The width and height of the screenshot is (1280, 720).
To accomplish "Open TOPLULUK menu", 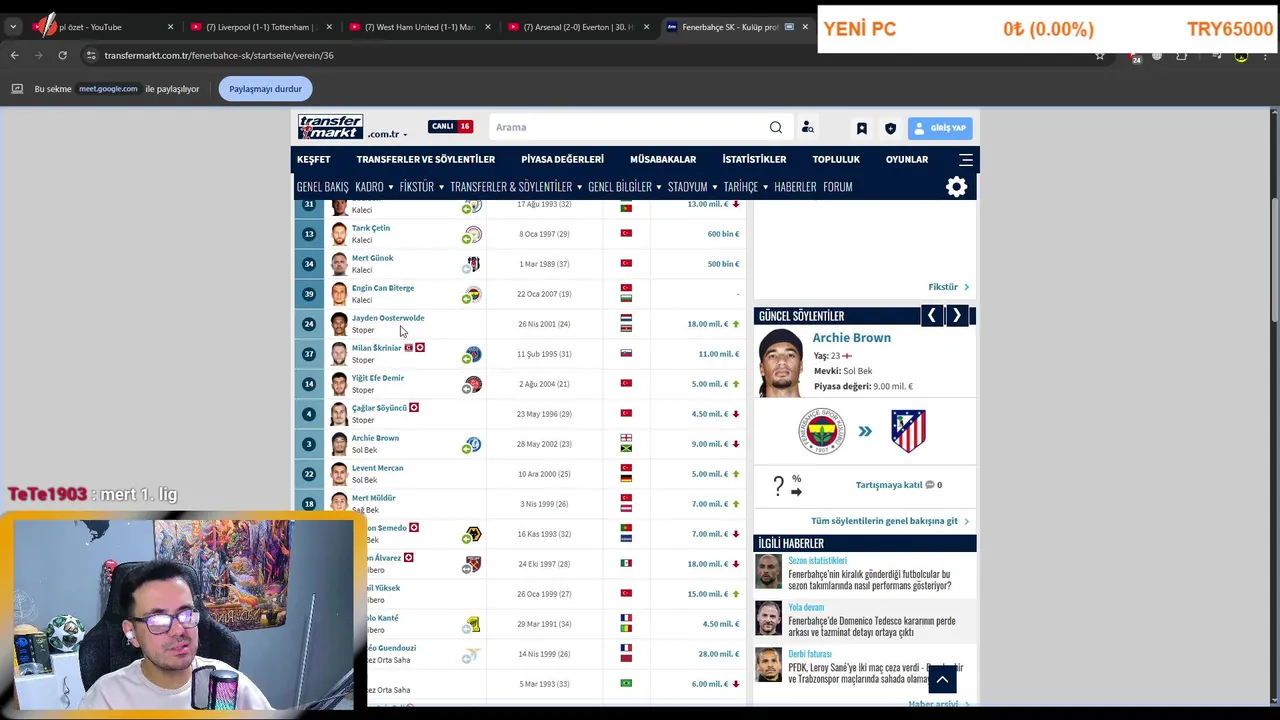I will 836,159.
